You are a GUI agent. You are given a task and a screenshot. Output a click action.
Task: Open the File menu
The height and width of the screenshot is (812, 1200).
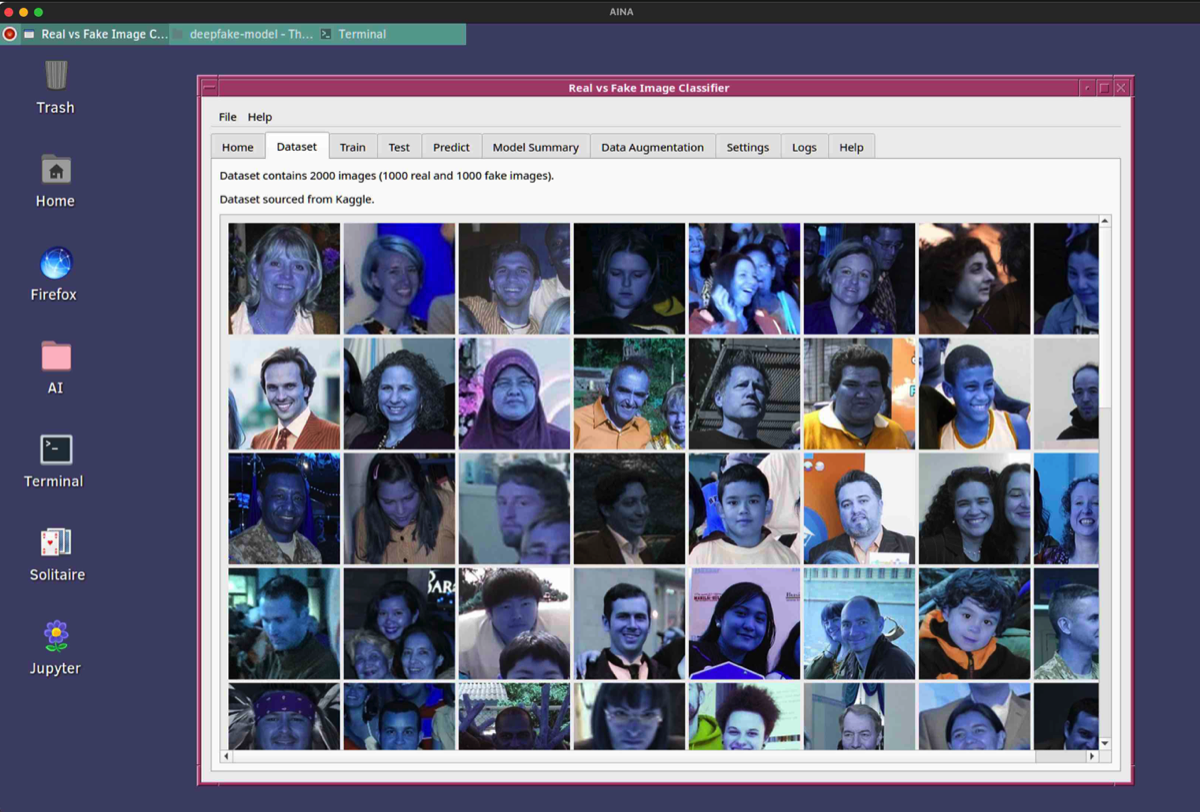pos(228,117)
